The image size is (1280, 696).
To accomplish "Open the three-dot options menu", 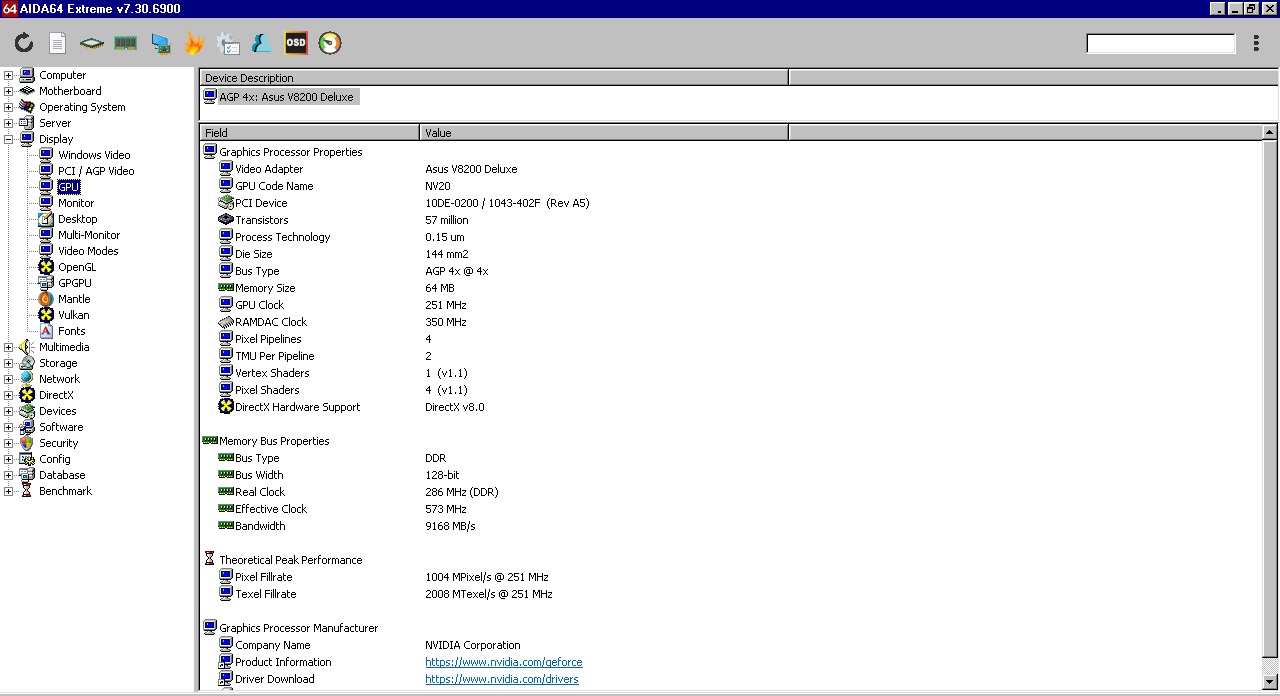I will tap(1256, 43).
